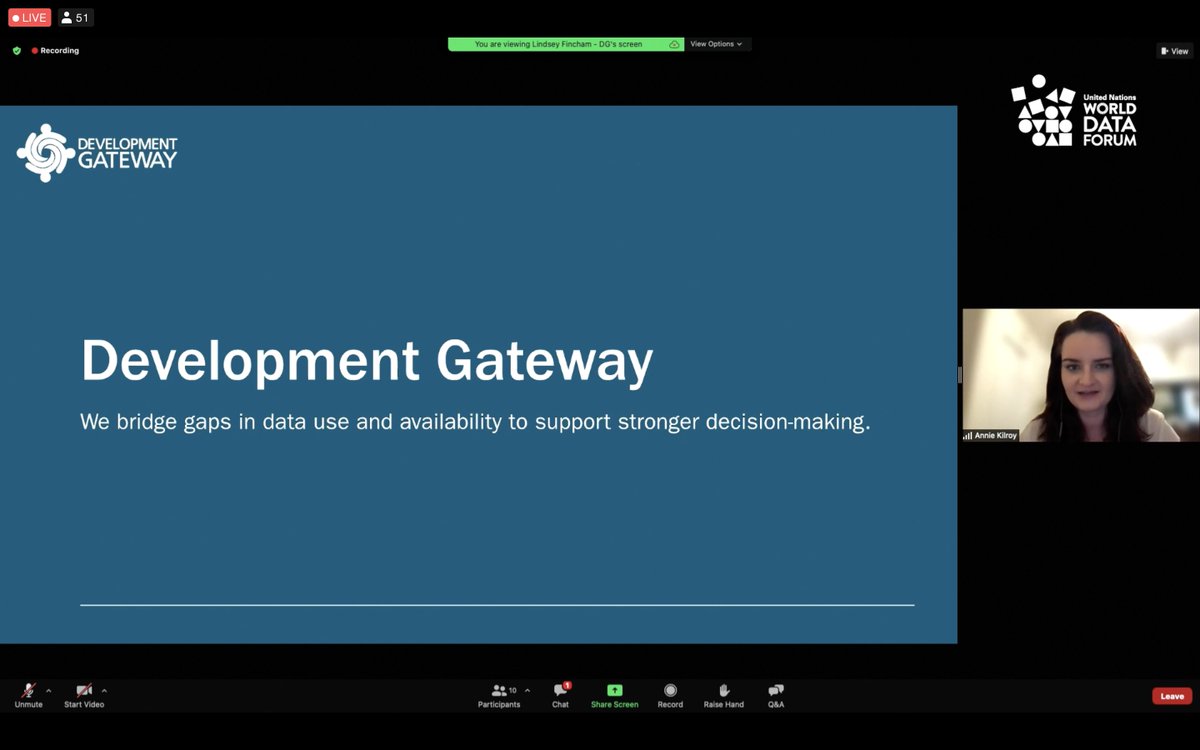Click the Recording indicator
Viewport: 1200px width, 750px height.
pos(55,50)
